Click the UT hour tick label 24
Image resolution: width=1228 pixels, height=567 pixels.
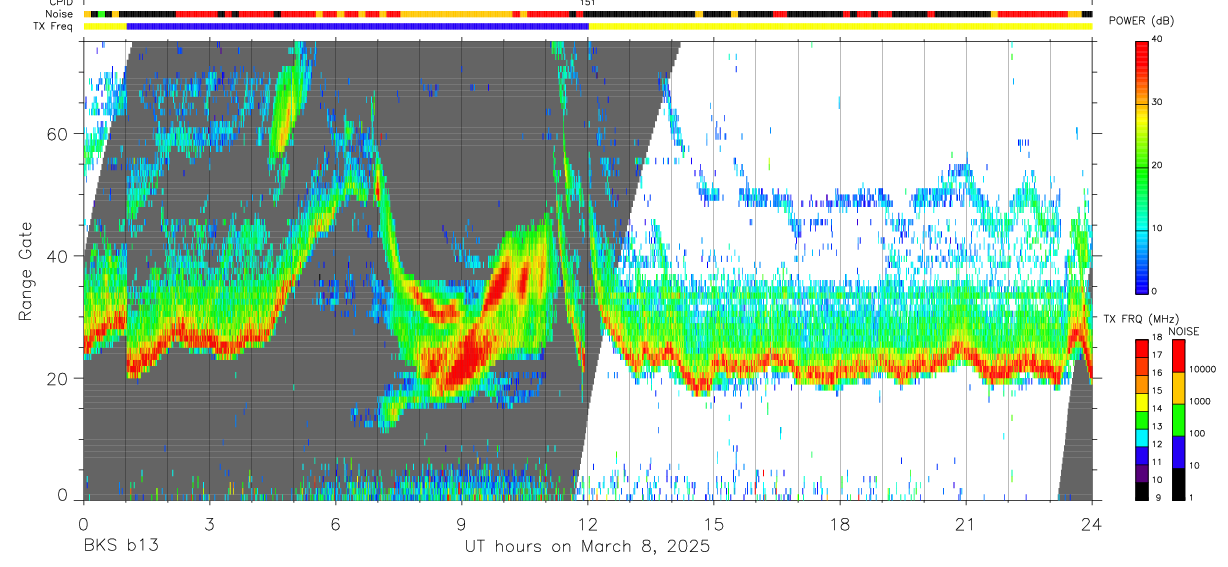[1092, 524]
